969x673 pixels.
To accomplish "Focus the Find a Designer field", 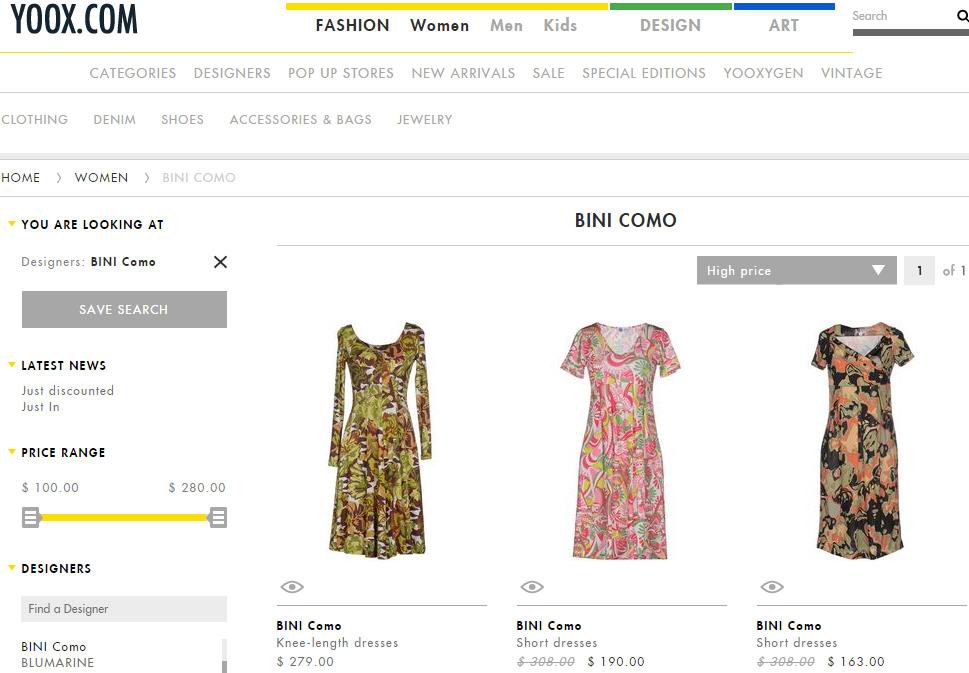I will (x=124, y=609).
